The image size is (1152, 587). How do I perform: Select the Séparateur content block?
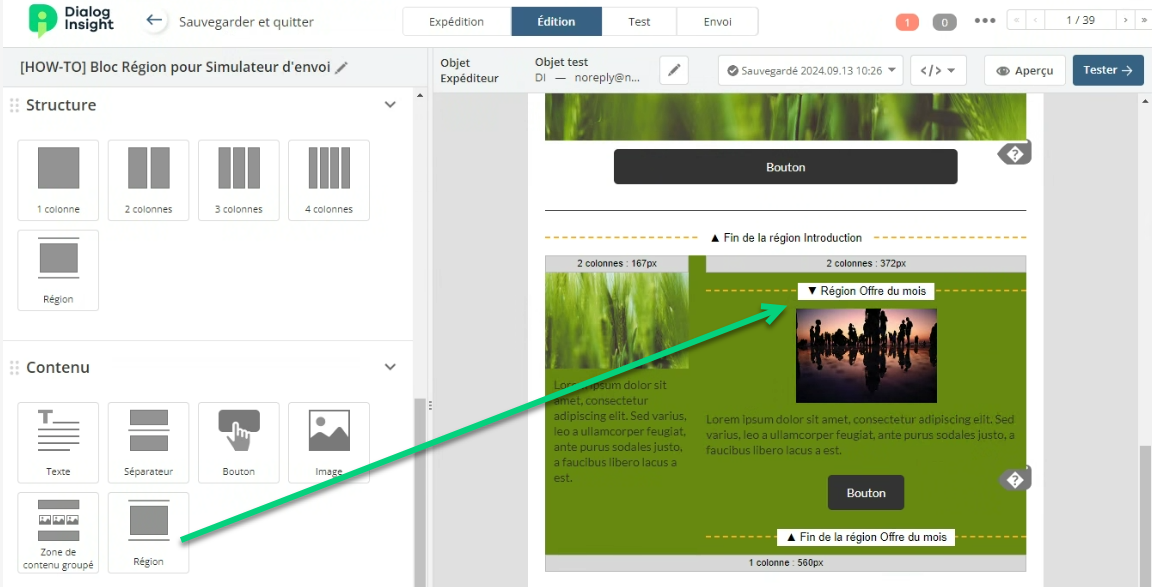coord(148,442)
